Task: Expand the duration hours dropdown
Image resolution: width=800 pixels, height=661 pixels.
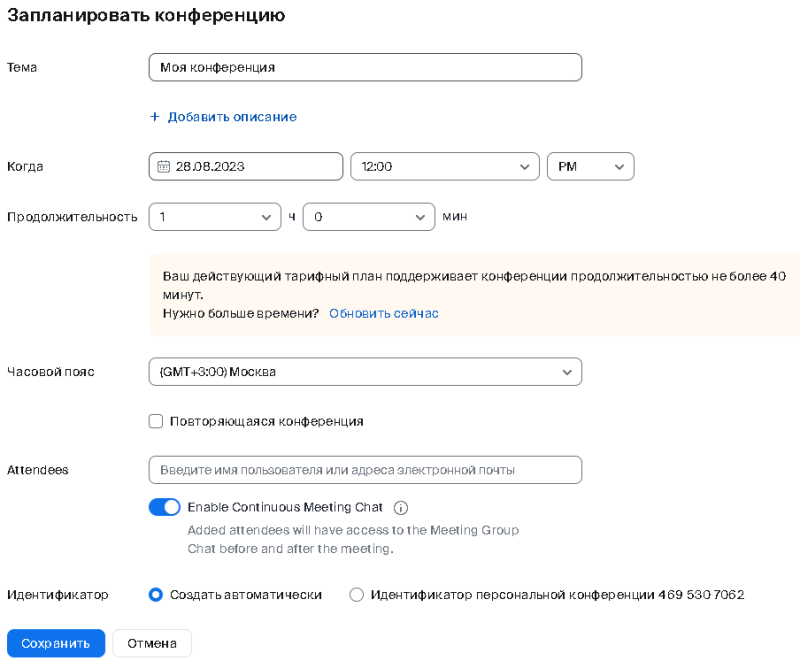Action: pos(215,217)
